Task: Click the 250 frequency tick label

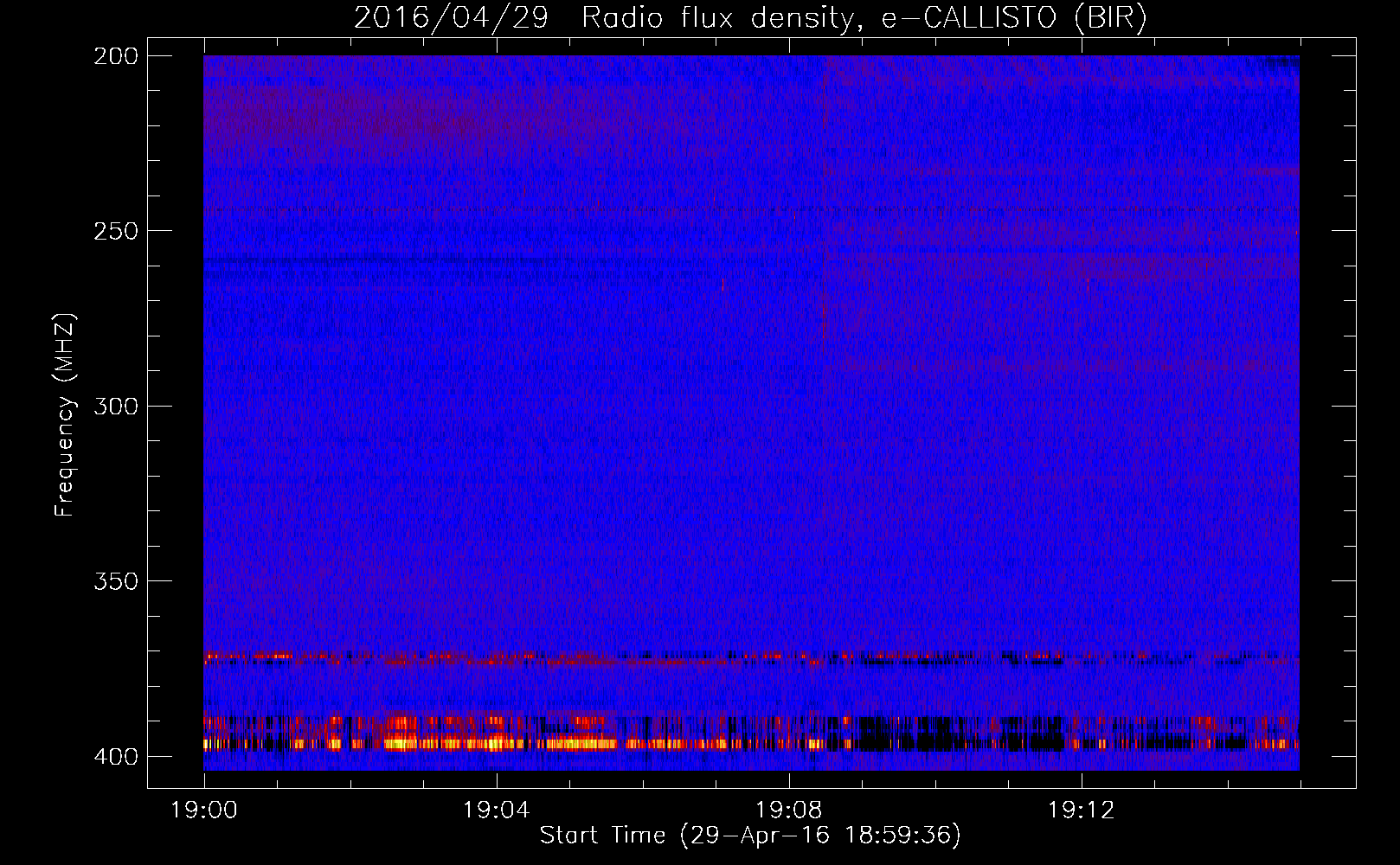Action: (x=116, y=231)
